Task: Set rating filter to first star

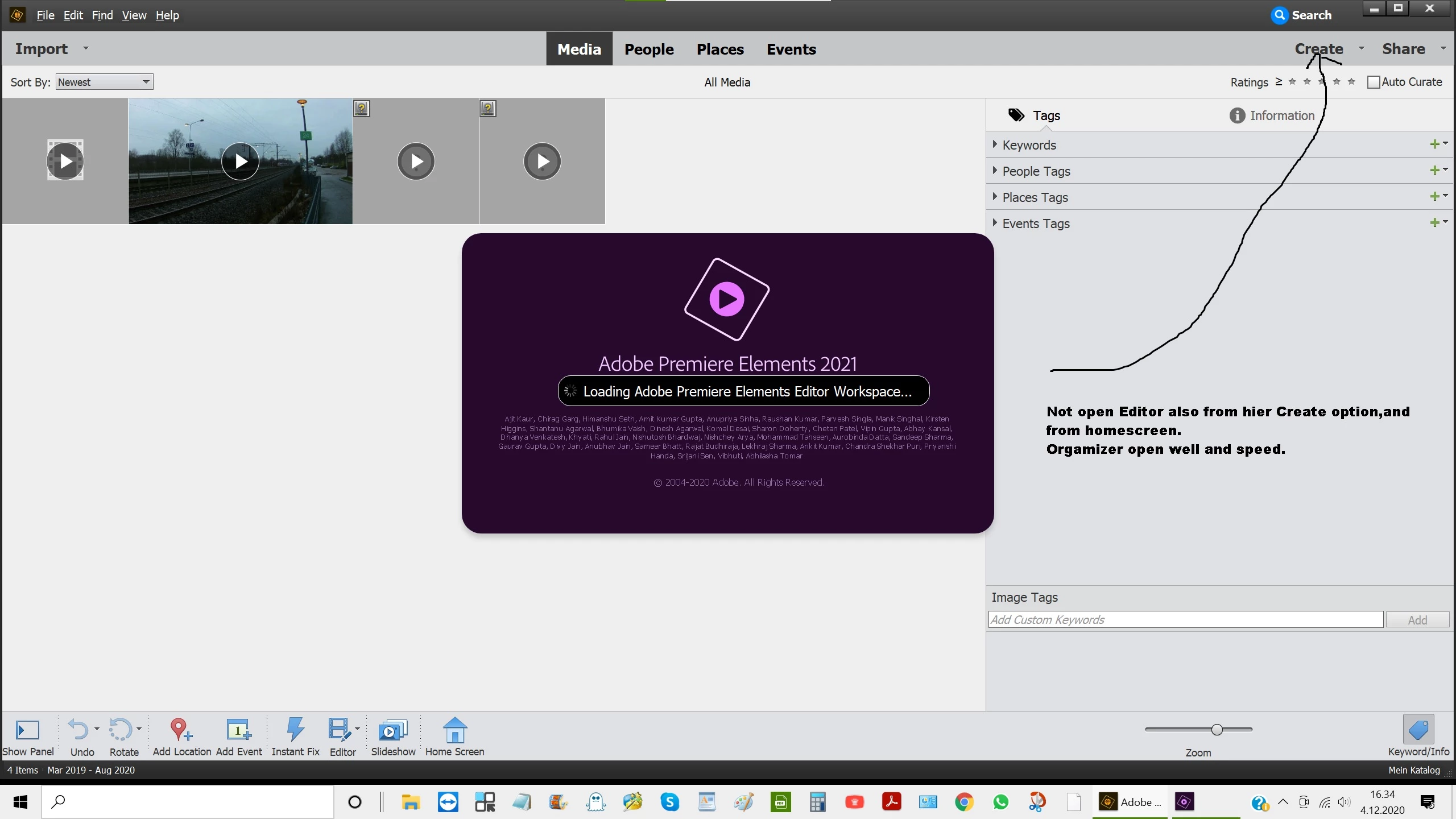Action: pos(1292,82)
